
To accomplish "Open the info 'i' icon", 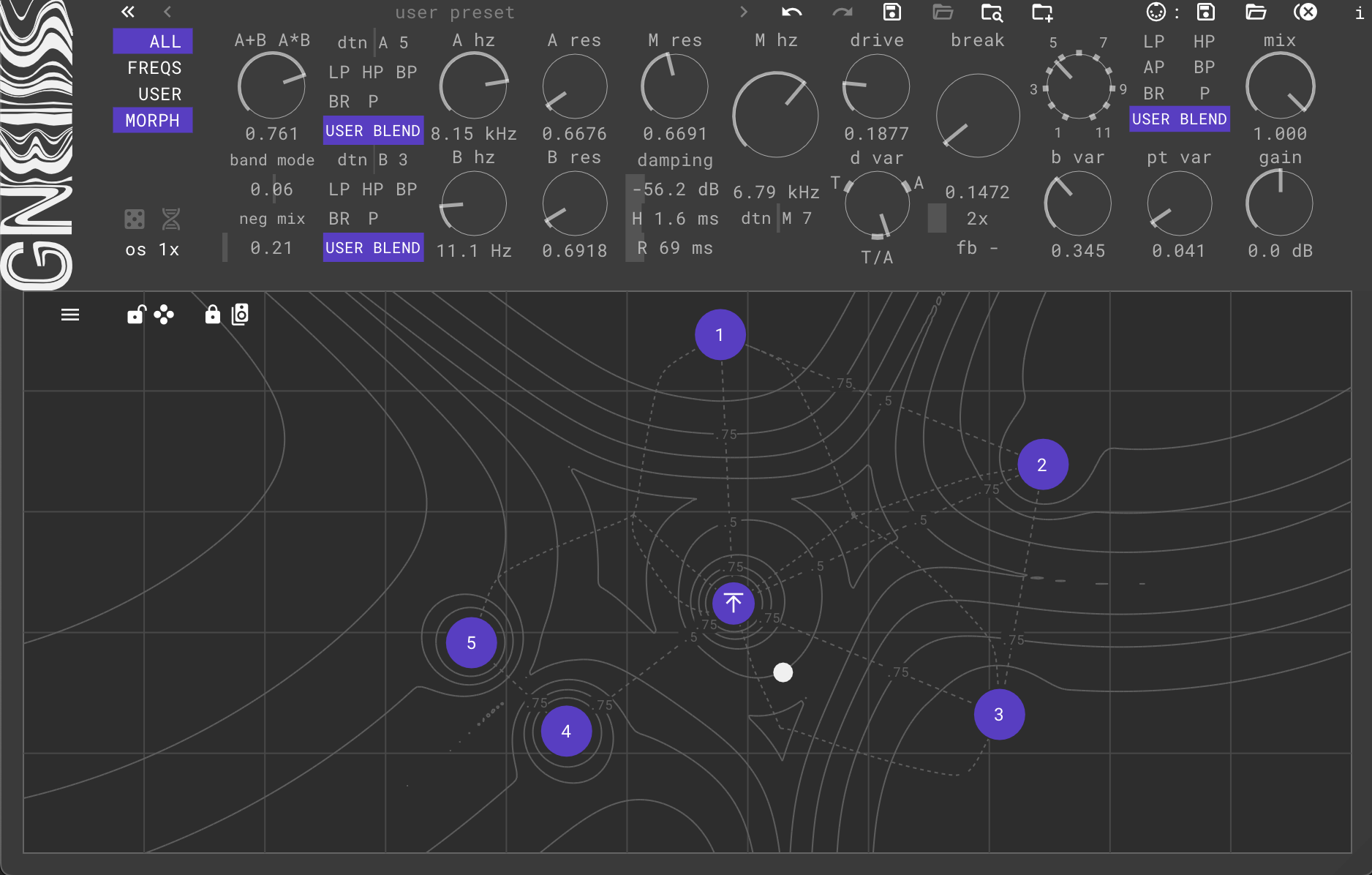I will pyautogui.click(x=1358, y=13).
